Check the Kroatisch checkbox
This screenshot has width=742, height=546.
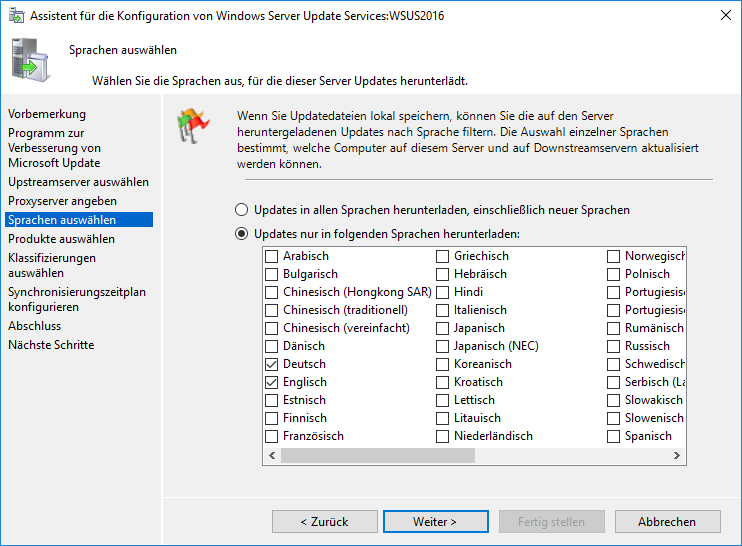pyautogui.click(x=442, y=382)
